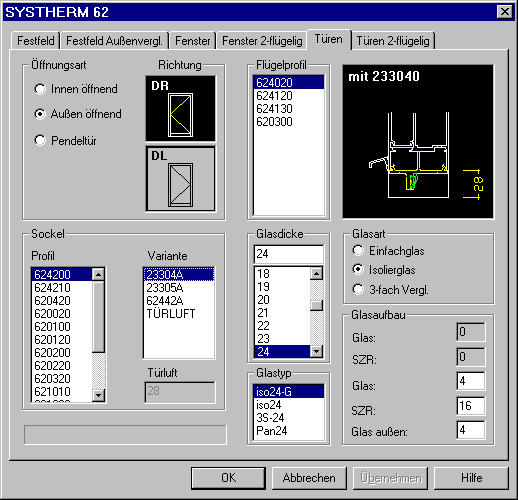
Task: Confirm with the OK button
Action: coord(228,478)
